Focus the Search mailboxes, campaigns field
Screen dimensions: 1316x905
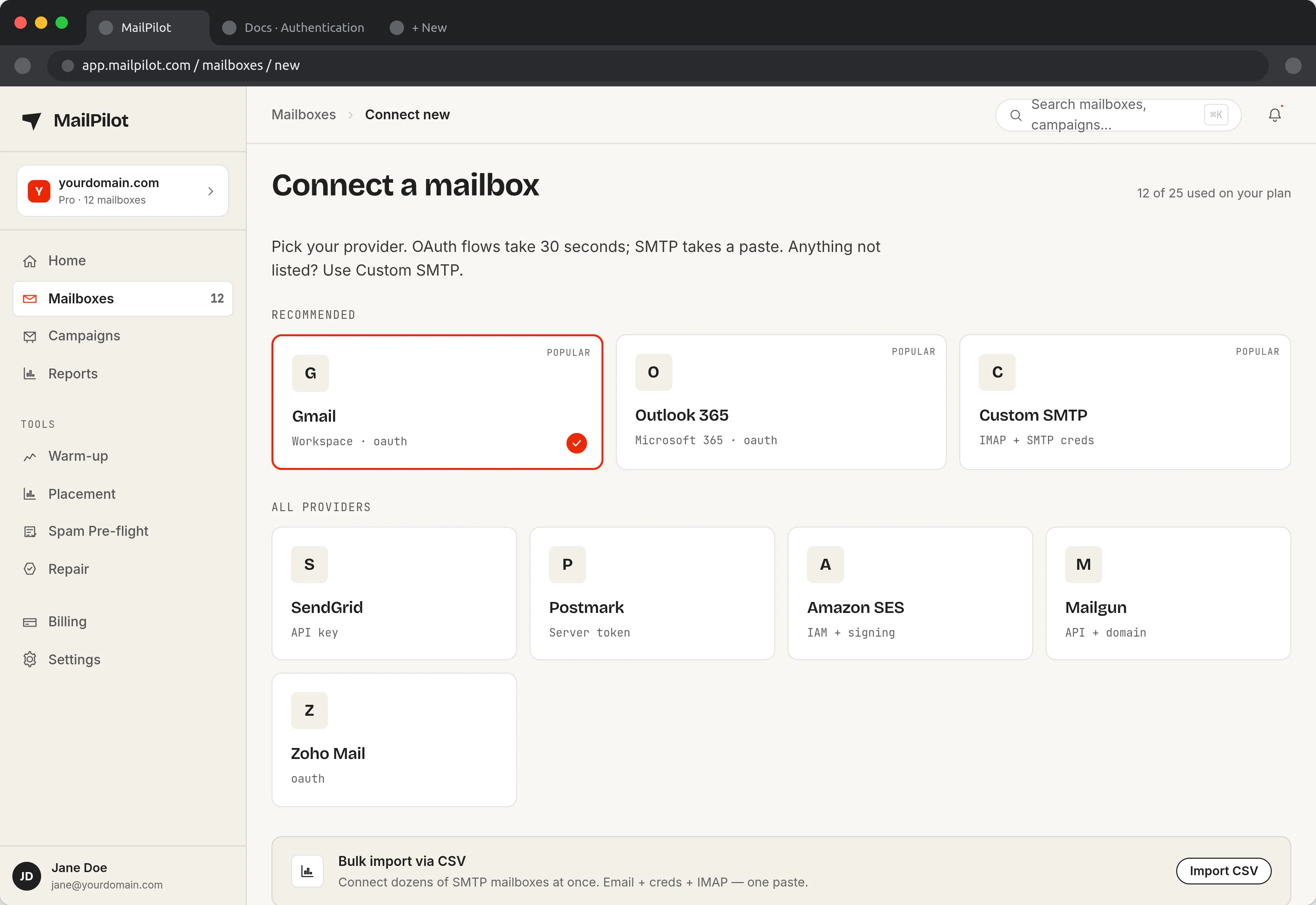tap(1118, 115)
